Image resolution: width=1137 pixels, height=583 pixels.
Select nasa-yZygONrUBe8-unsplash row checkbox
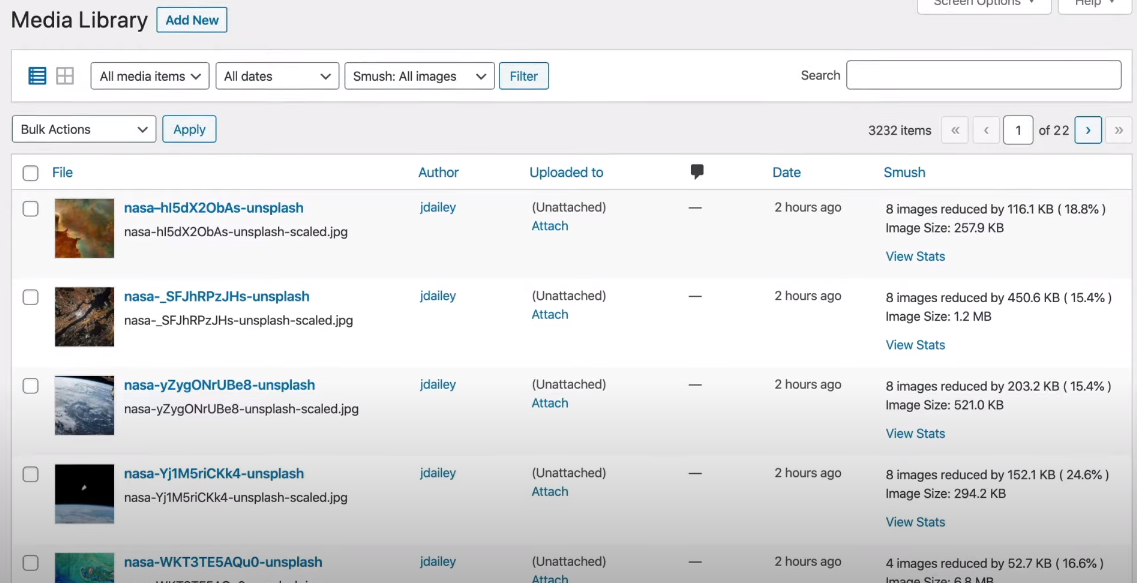pyautogui.click(x=31, y=386)
